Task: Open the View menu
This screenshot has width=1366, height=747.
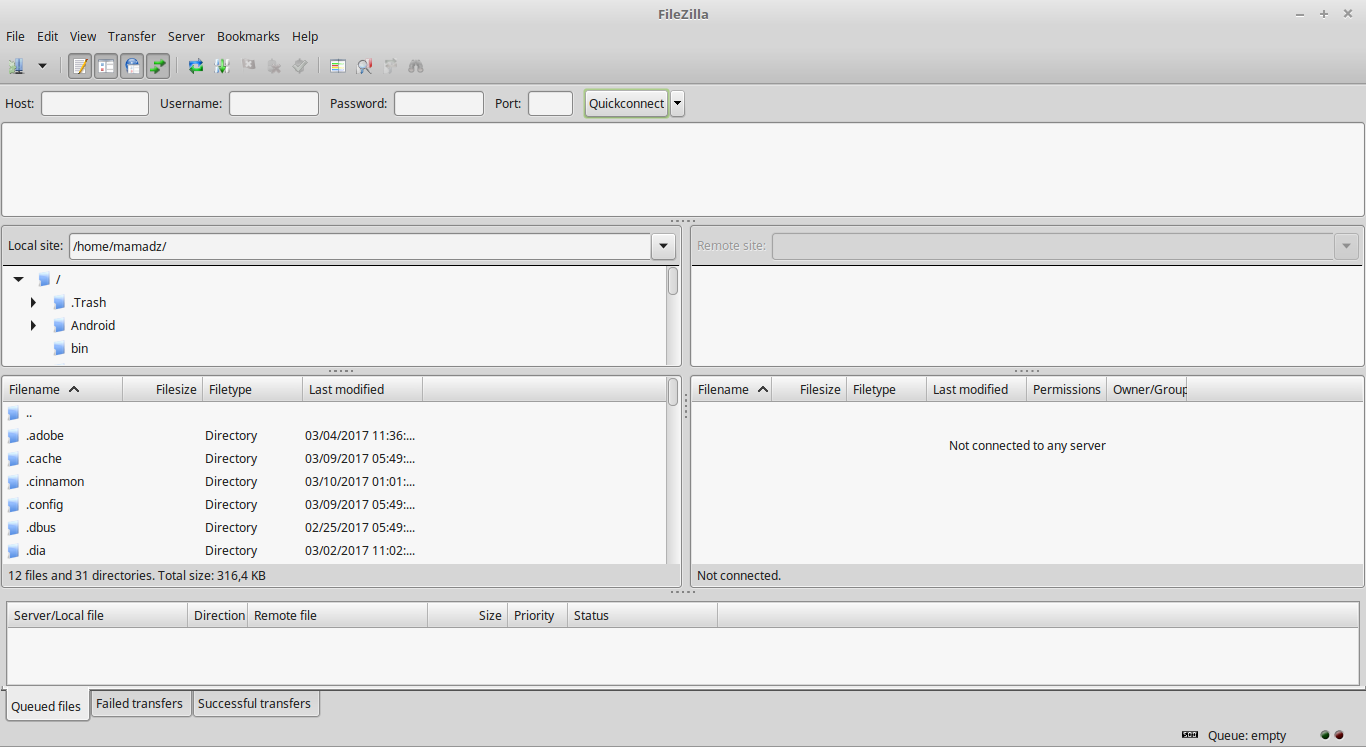Action: [83, 37]
